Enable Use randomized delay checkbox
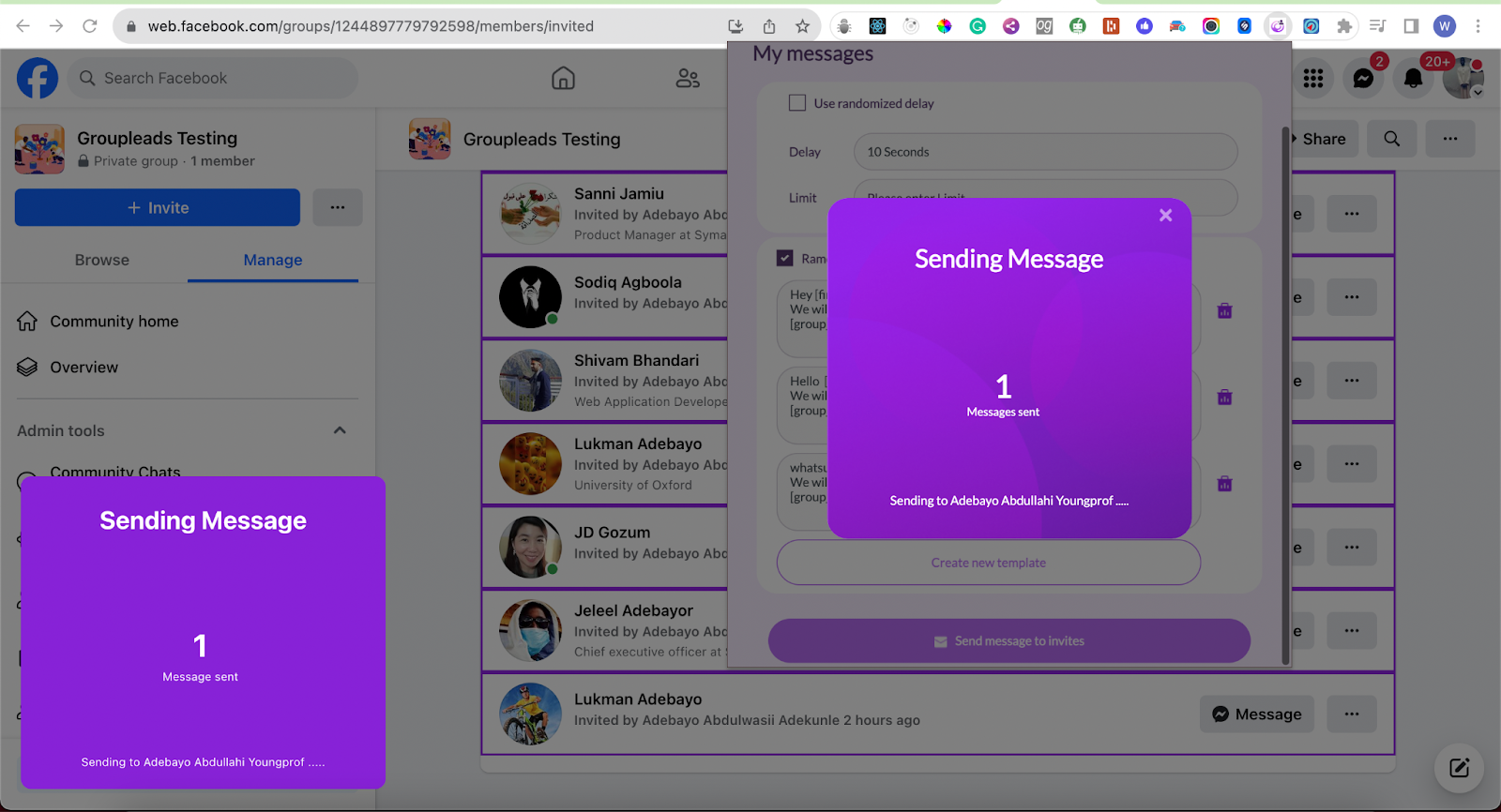 (x=797, y=103)
